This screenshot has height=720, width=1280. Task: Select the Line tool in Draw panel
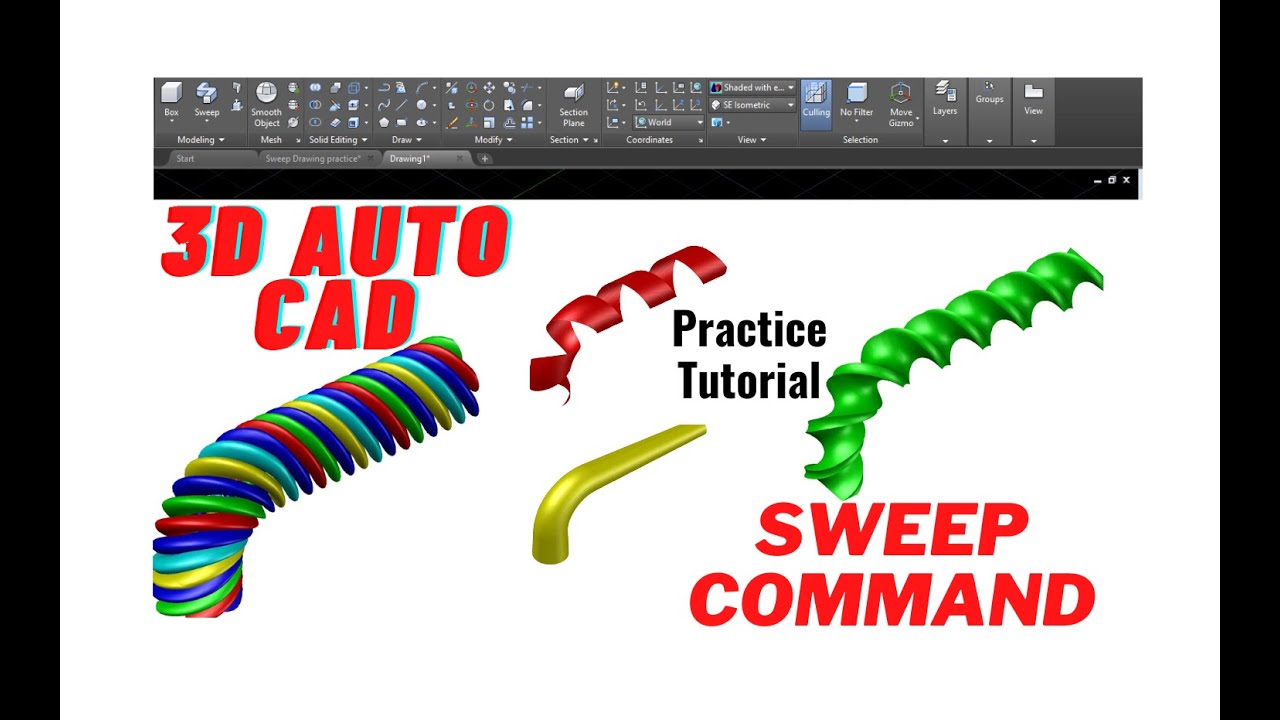pyautogui.click(x=402, y=105)
